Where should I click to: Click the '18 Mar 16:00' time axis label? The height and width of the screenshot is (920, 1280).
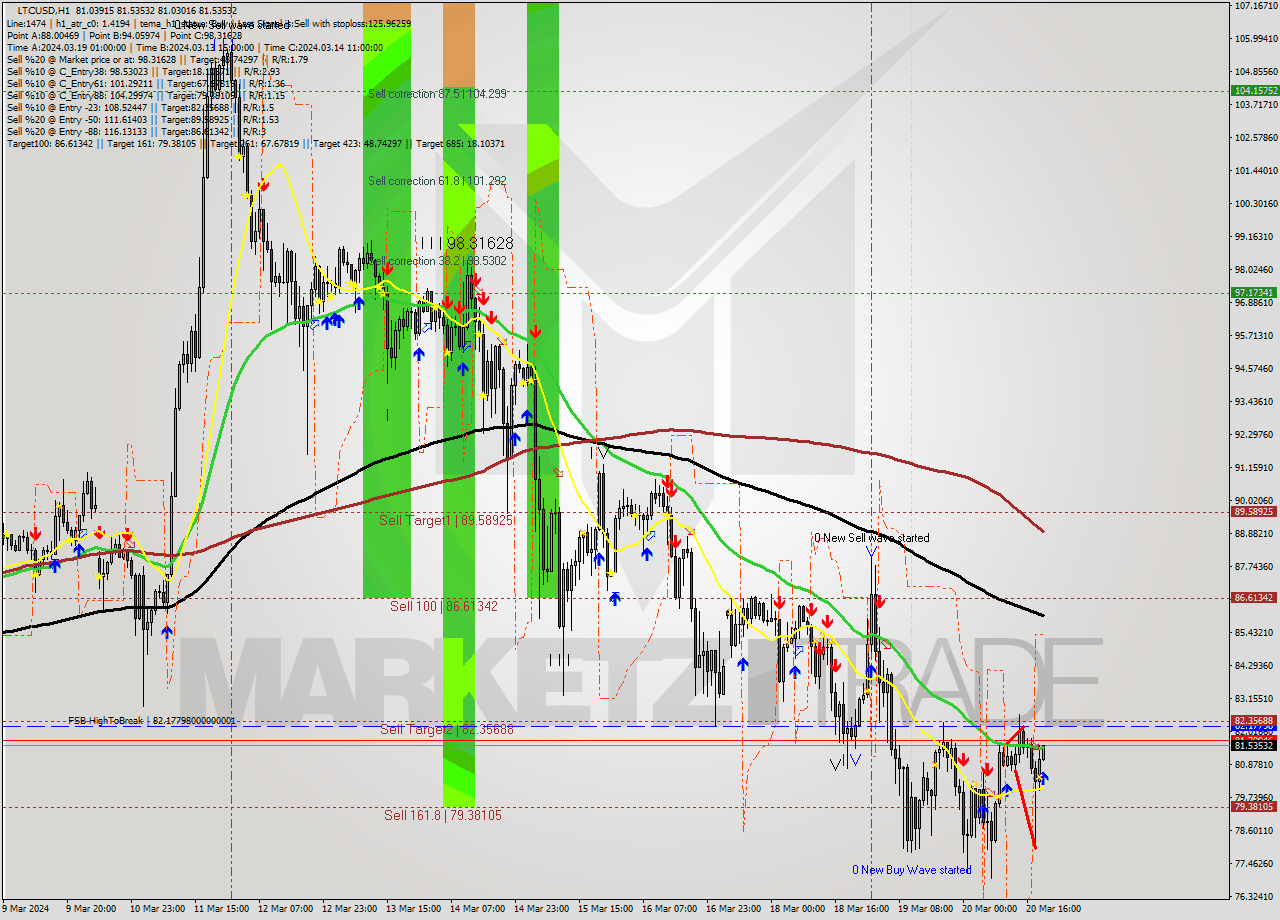(863, 909)
